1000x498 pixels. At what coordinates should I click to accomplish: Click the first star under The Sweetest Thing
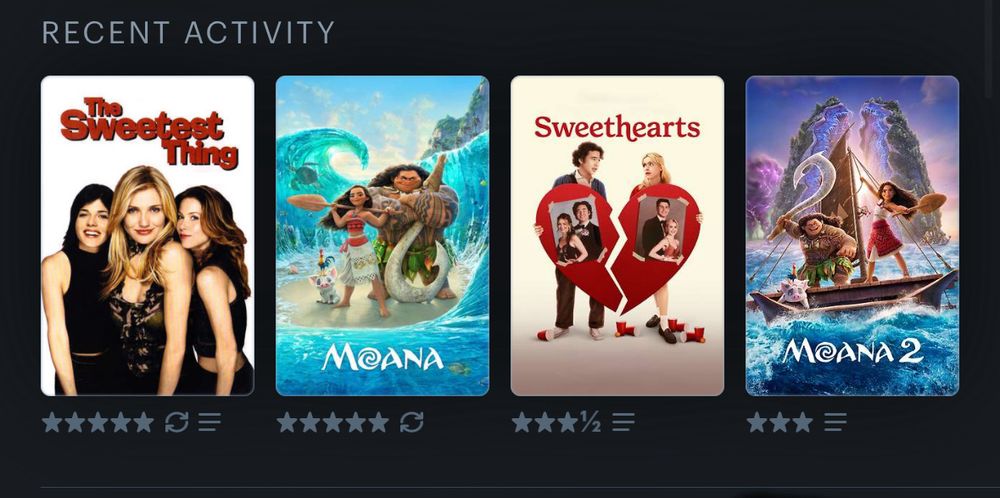pyautogui.click(x=52, y=422)
